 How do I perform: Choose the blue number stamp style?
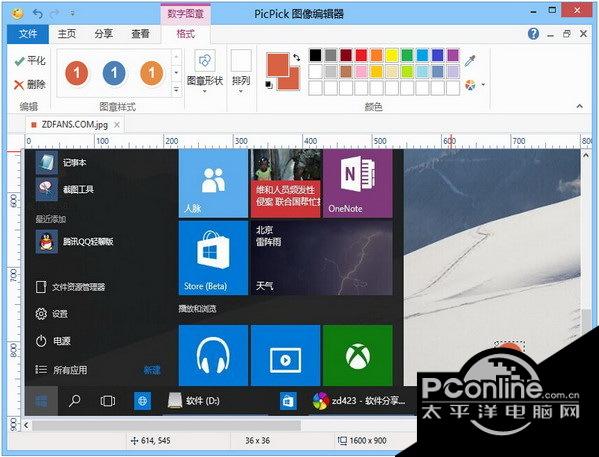coord(114,73)
